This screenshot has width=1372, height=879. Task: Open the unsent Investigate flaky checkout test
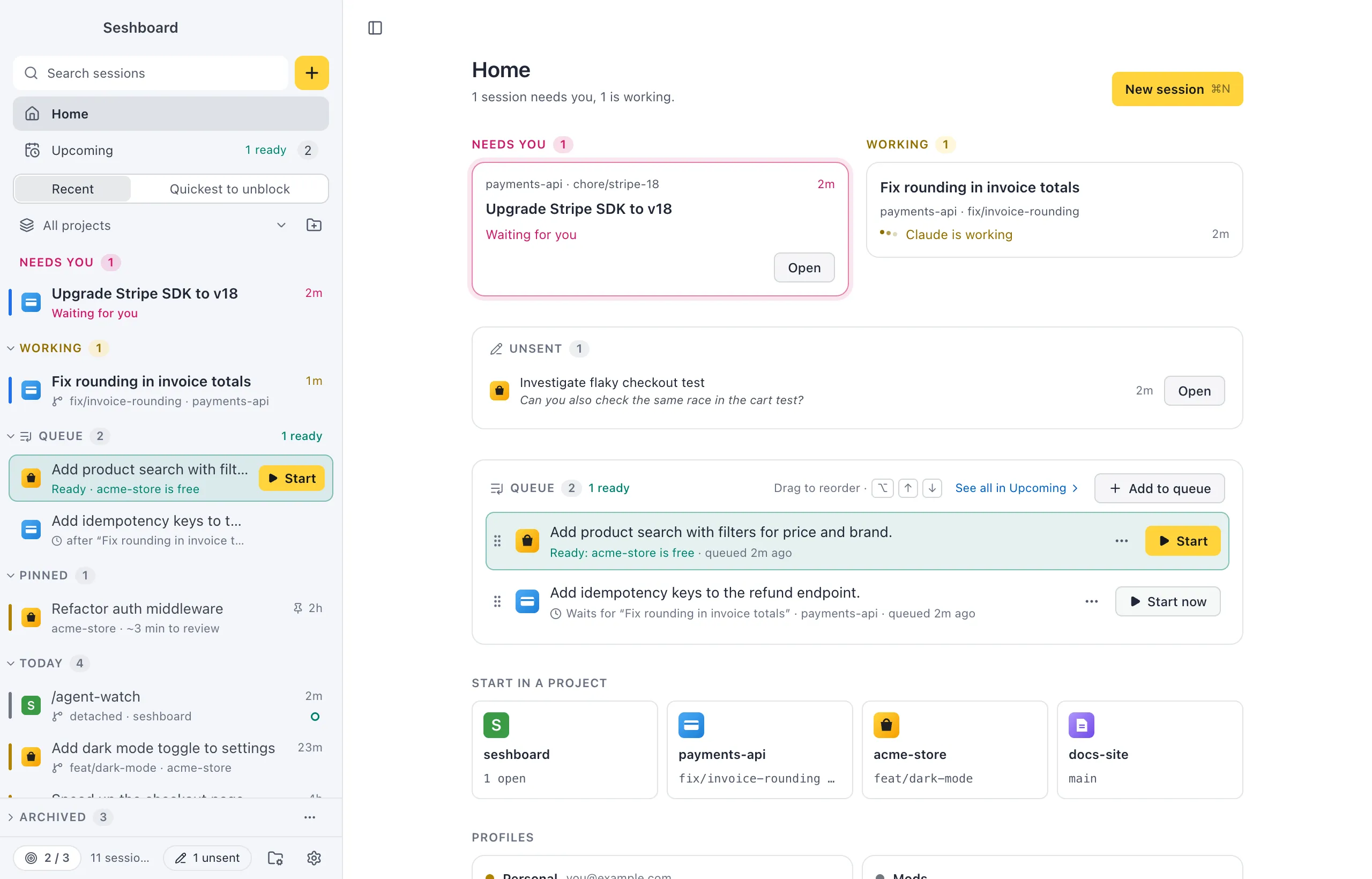(x=1194, y=391)
